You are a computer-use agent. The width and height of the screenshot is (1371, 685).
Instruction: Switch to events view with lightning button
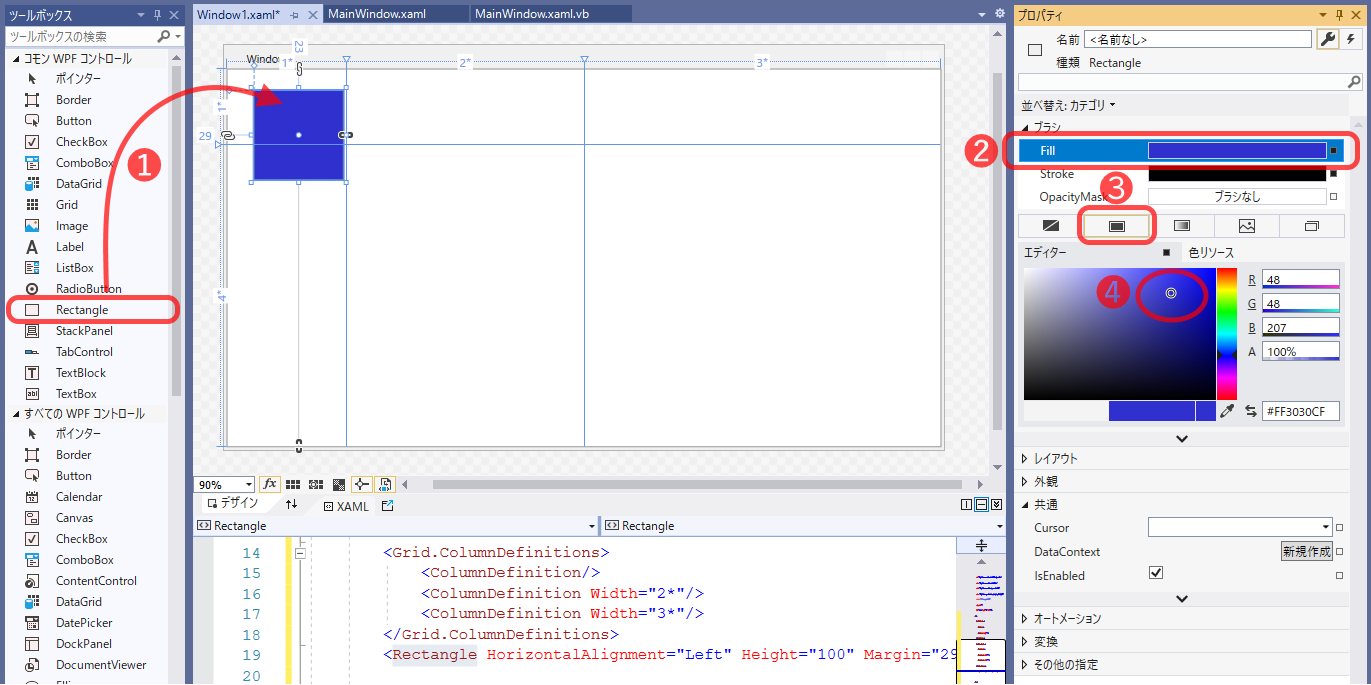1350,39
